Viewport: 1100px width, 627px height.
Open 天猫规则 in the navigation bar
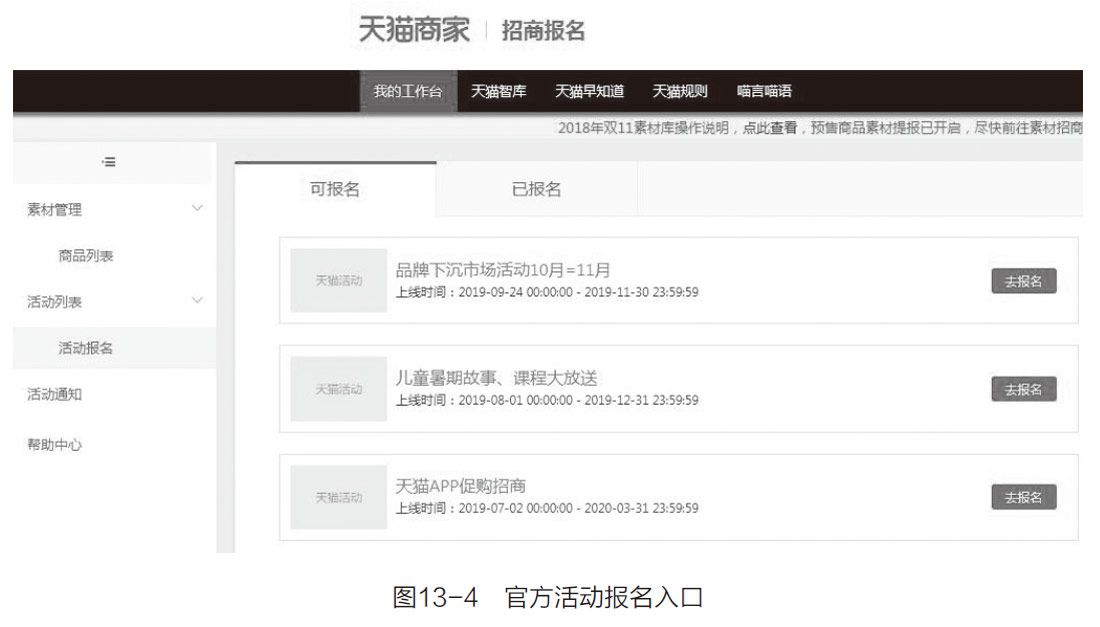tap(680, 91)
